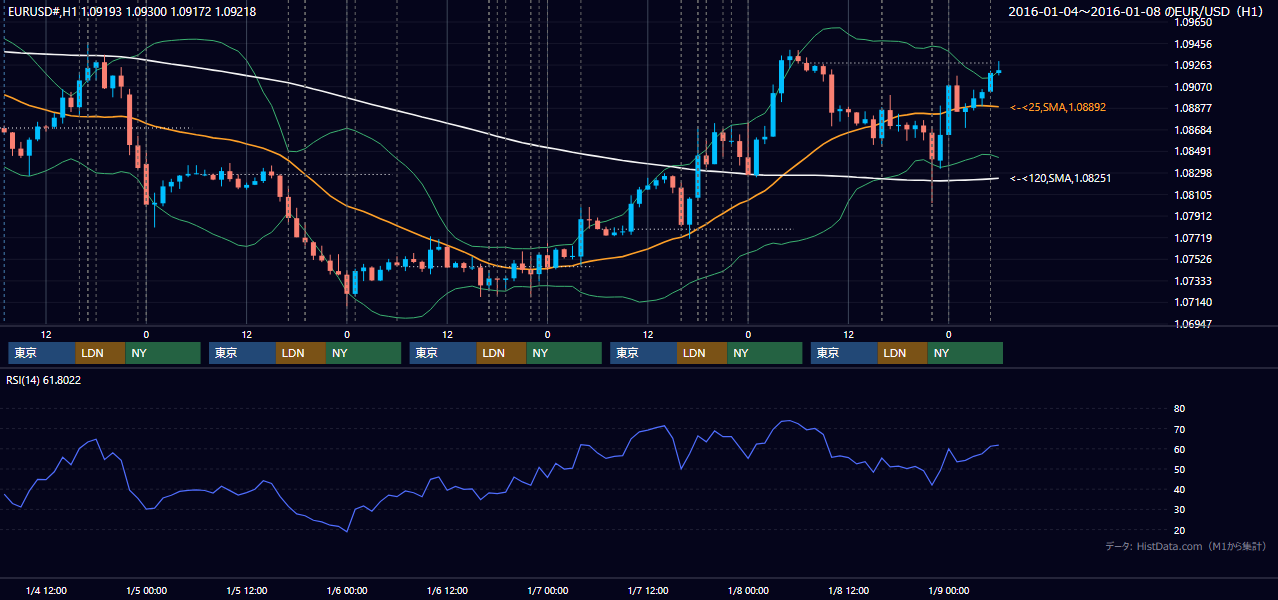This screenshot has width=1278, height=600.
Task: Click the 1/9 00:00 time label
Action: click(949, 591)
